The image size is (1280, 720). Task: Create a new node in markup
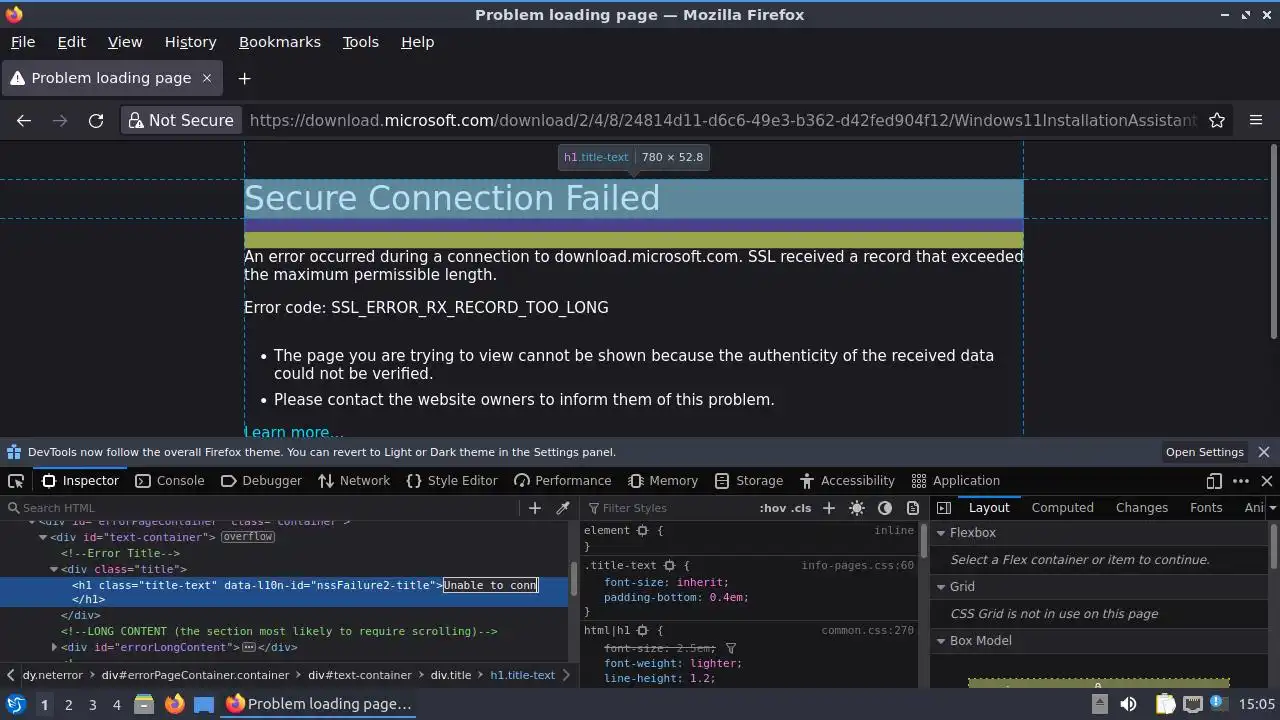click(534, 508)
